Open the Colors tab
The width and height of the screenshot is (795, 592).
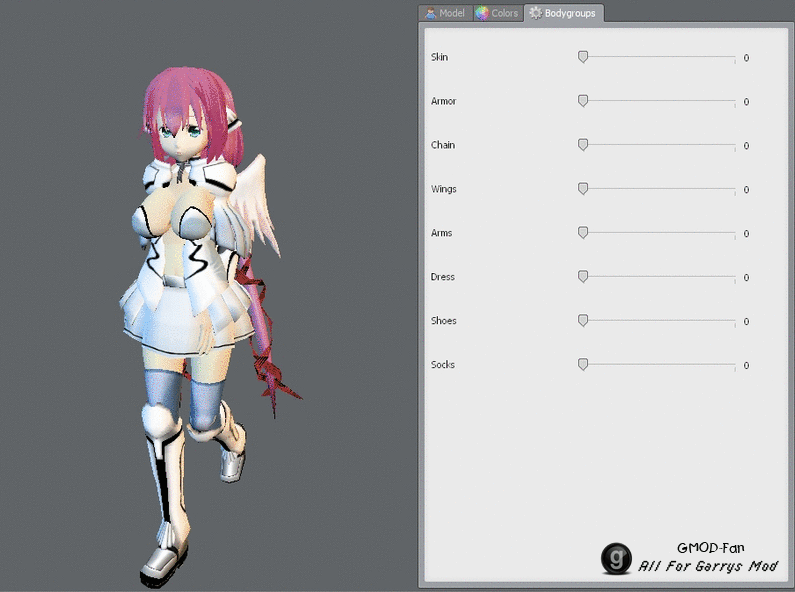(x=497, y=13)
